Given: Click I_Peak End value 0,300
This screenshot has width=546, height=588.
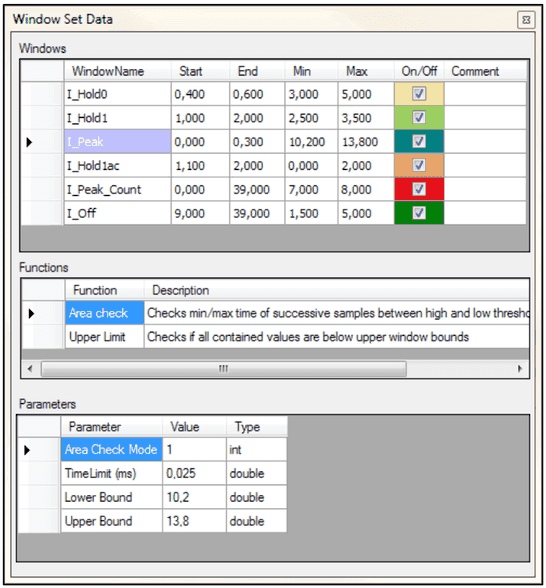Looking at the screenshot, I should [257, 141].
